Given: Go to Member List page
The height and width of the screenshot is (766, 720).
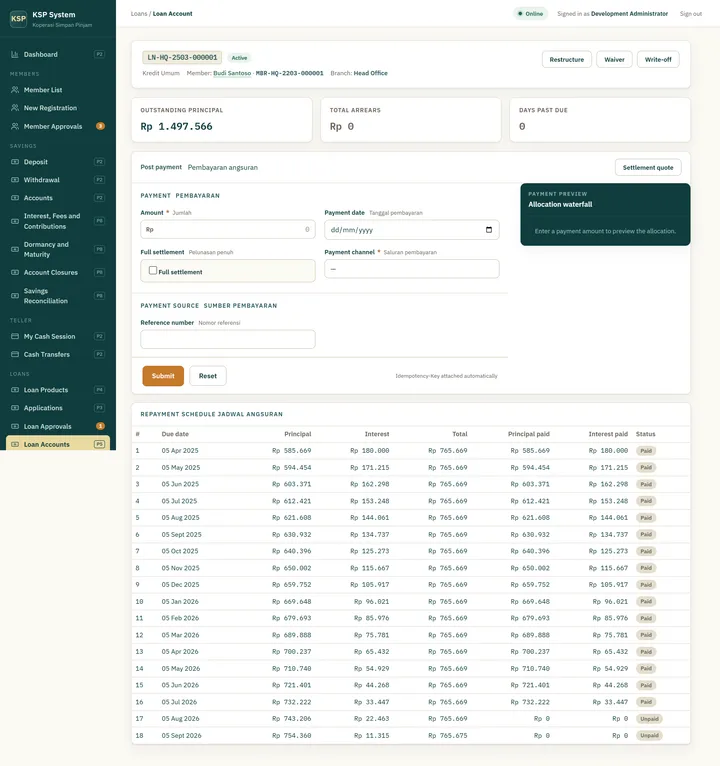Looking at the screenshot, I should point(58,90).
